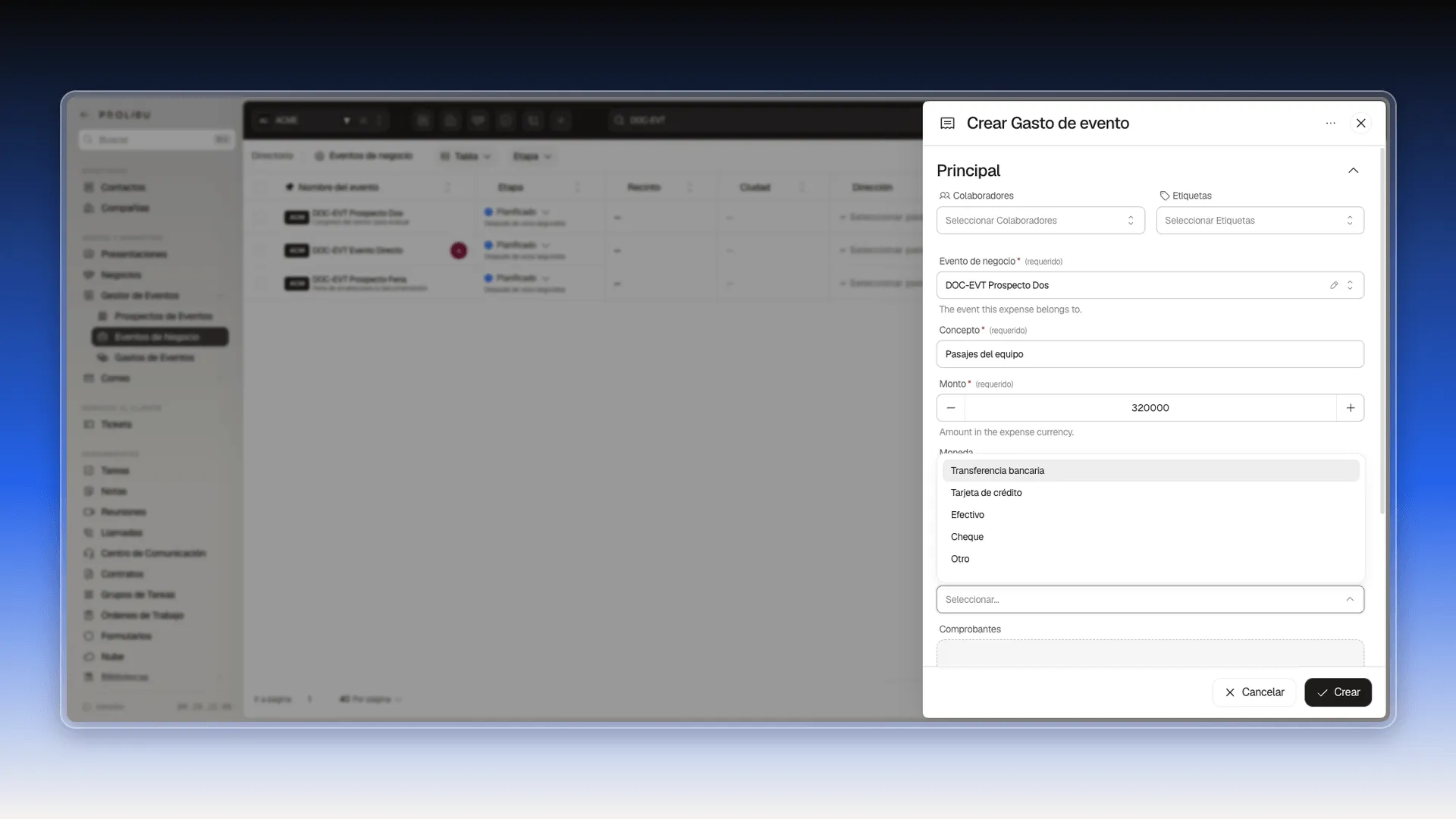The height and width of the screenshot is (819, 1456).
Task: Click the Comprobantes upload area
Action: (x=1150, y=654)
